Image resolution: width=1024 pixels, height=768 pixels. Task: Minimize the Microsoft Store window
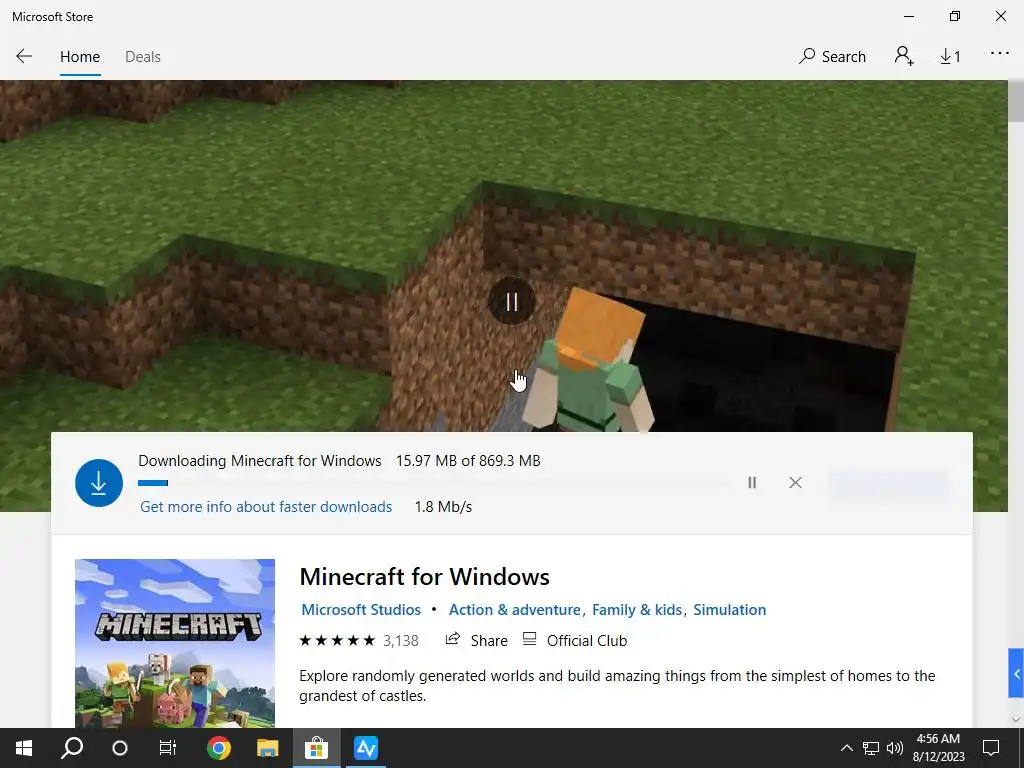tap(908, 16)
